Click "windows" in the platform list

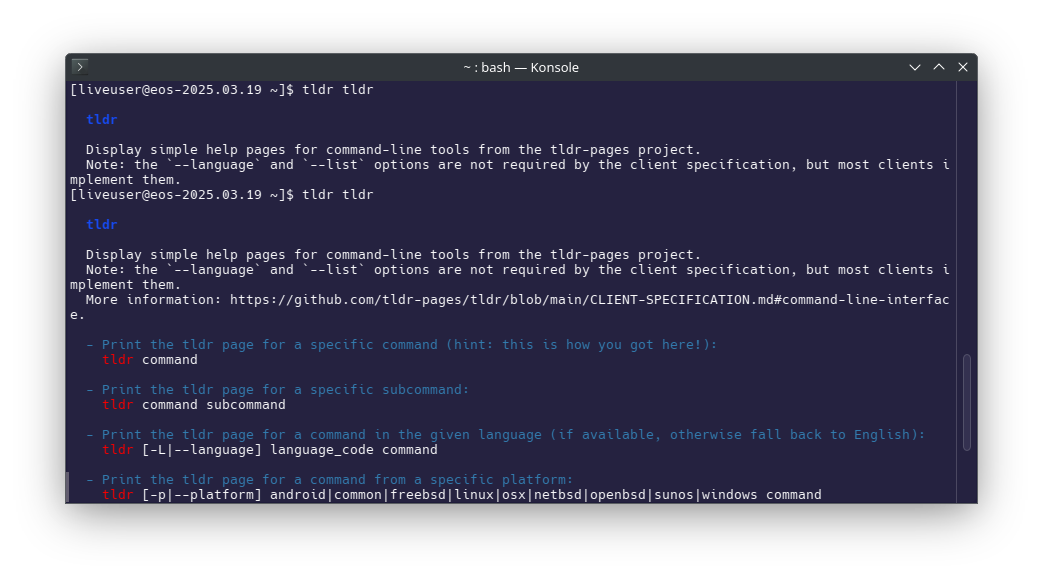pos(729,494)
